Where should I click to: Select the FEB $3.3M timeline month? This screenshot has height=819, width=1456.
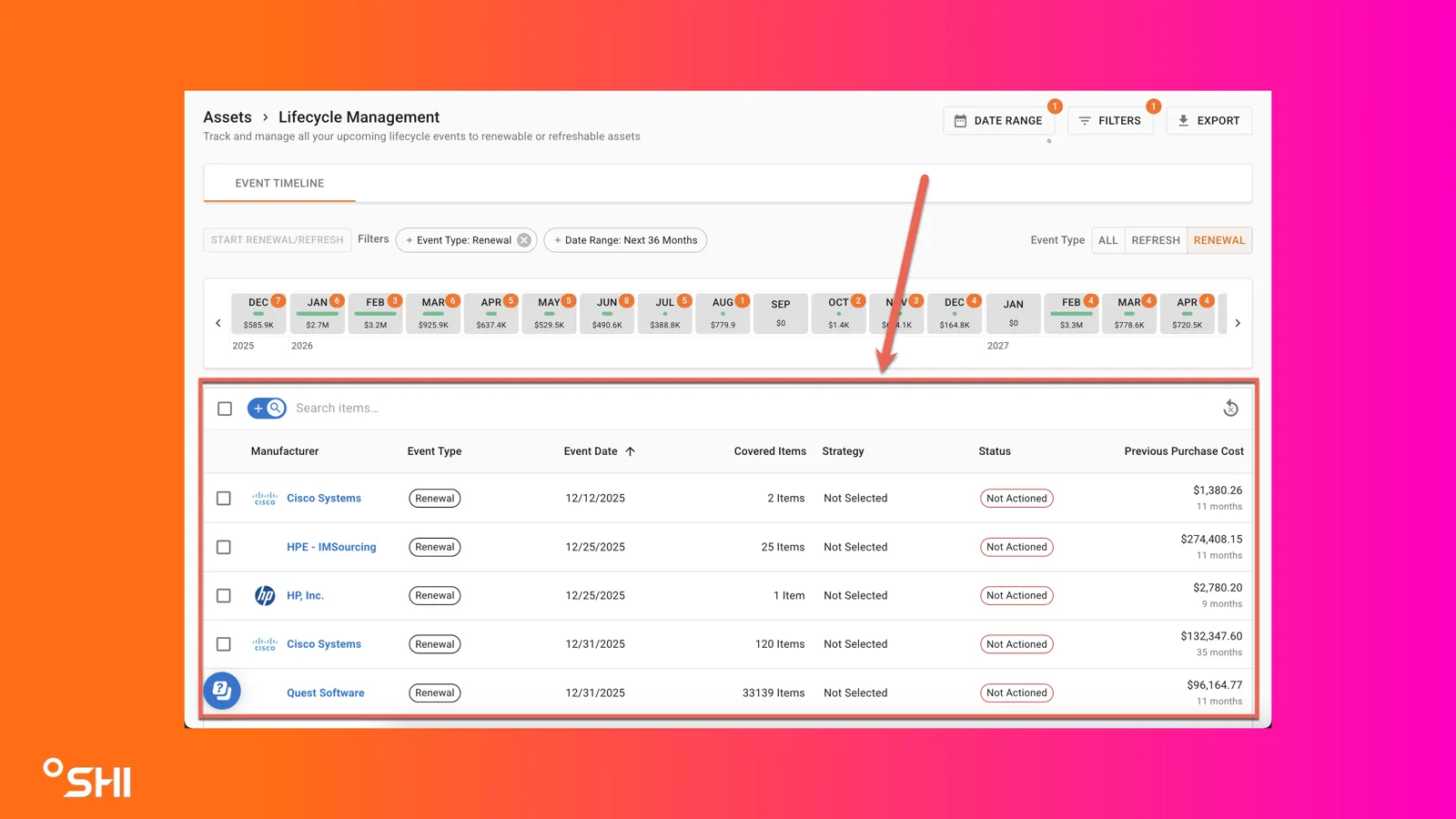pos(1071,313)
